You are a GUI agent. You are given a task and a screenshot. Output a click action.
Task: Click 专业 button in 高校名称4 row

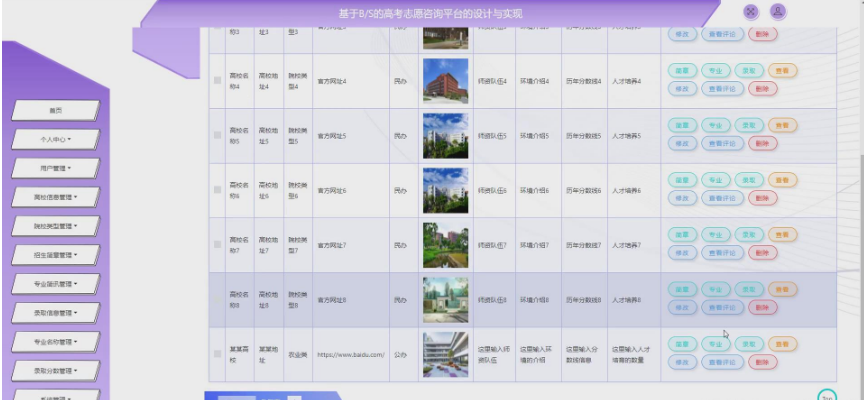point(715,71)
